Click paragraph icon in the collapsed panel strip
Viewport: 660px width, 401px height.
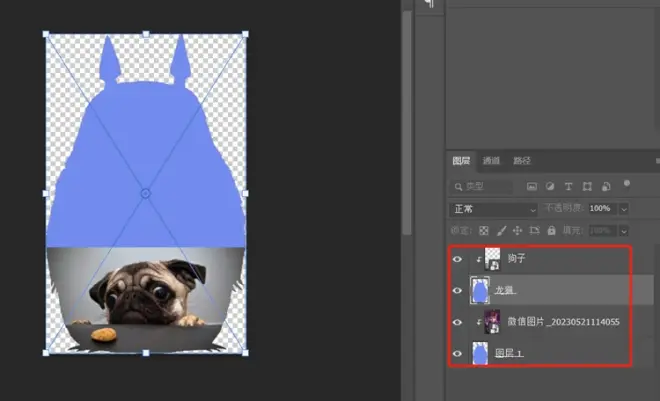[x=429, y=4]
